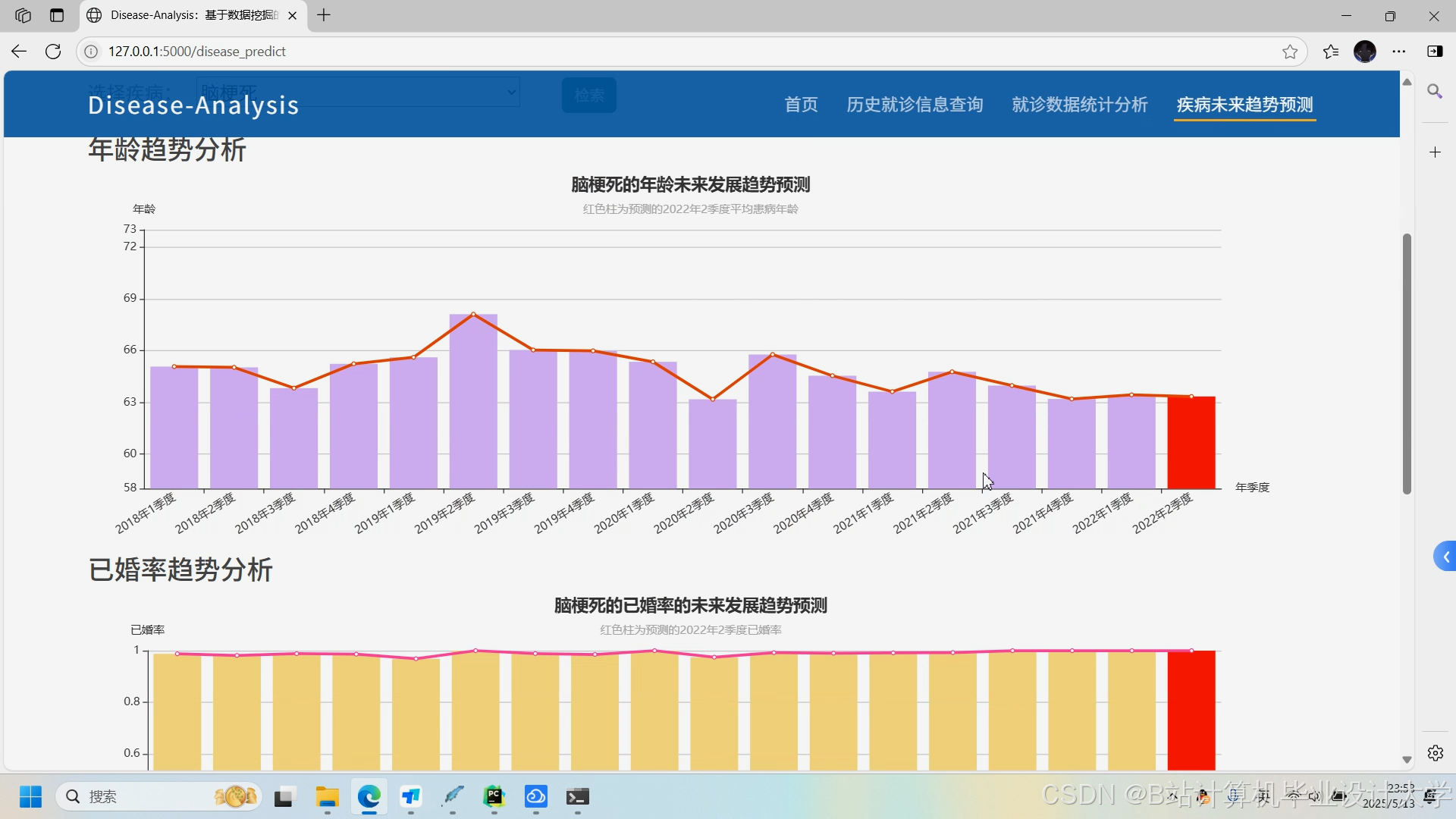The image size is (1456, 819).
Task: Click the sidebar plus add button
Action: (x=1435, y=152)
